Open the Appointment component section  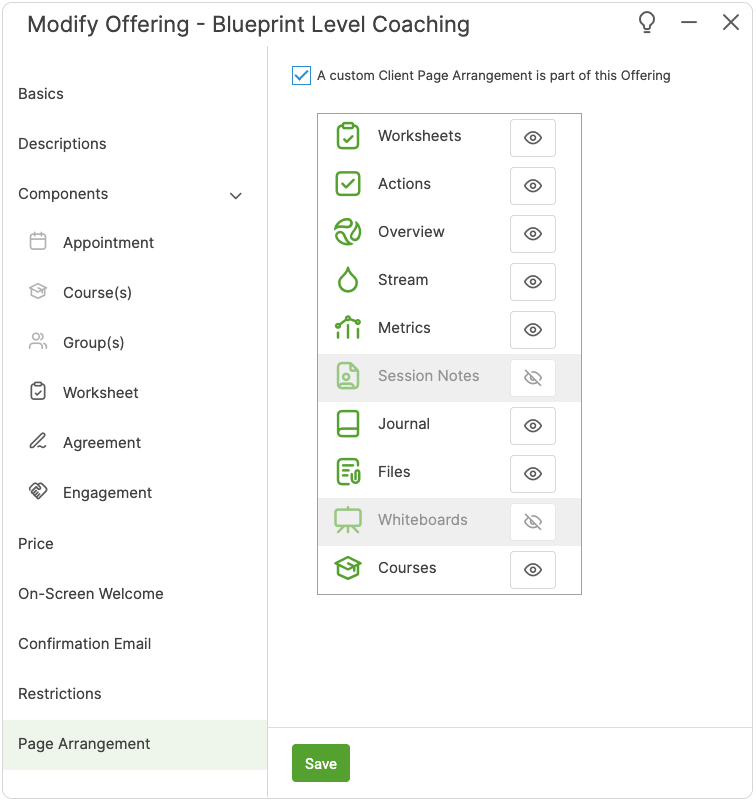(x=108, y=243)
